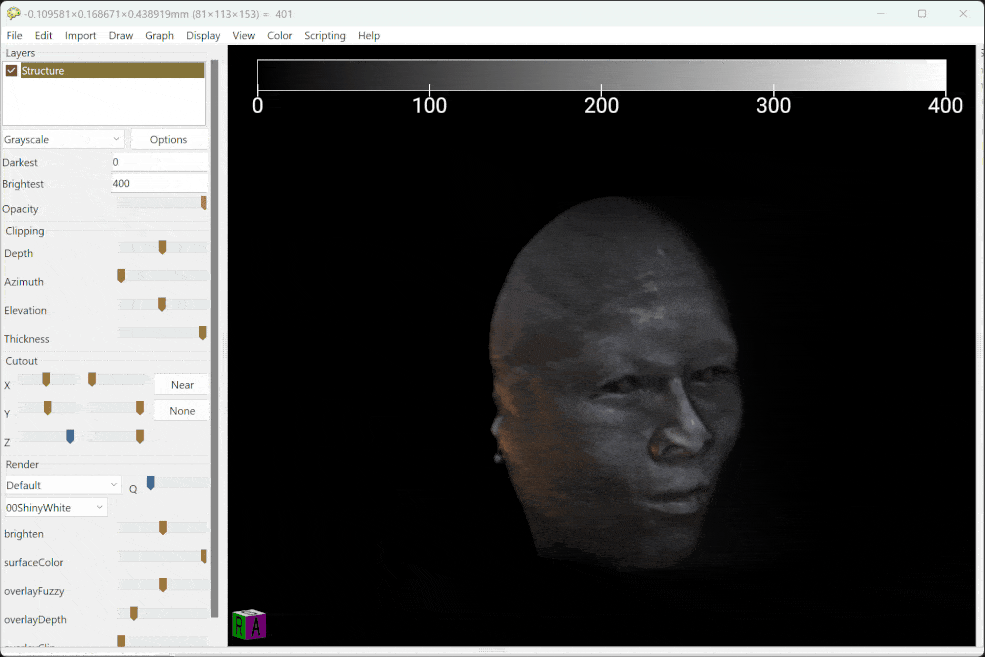Click the Elevation slider handle
Screen dimensions: 985x657
(161, 305)
